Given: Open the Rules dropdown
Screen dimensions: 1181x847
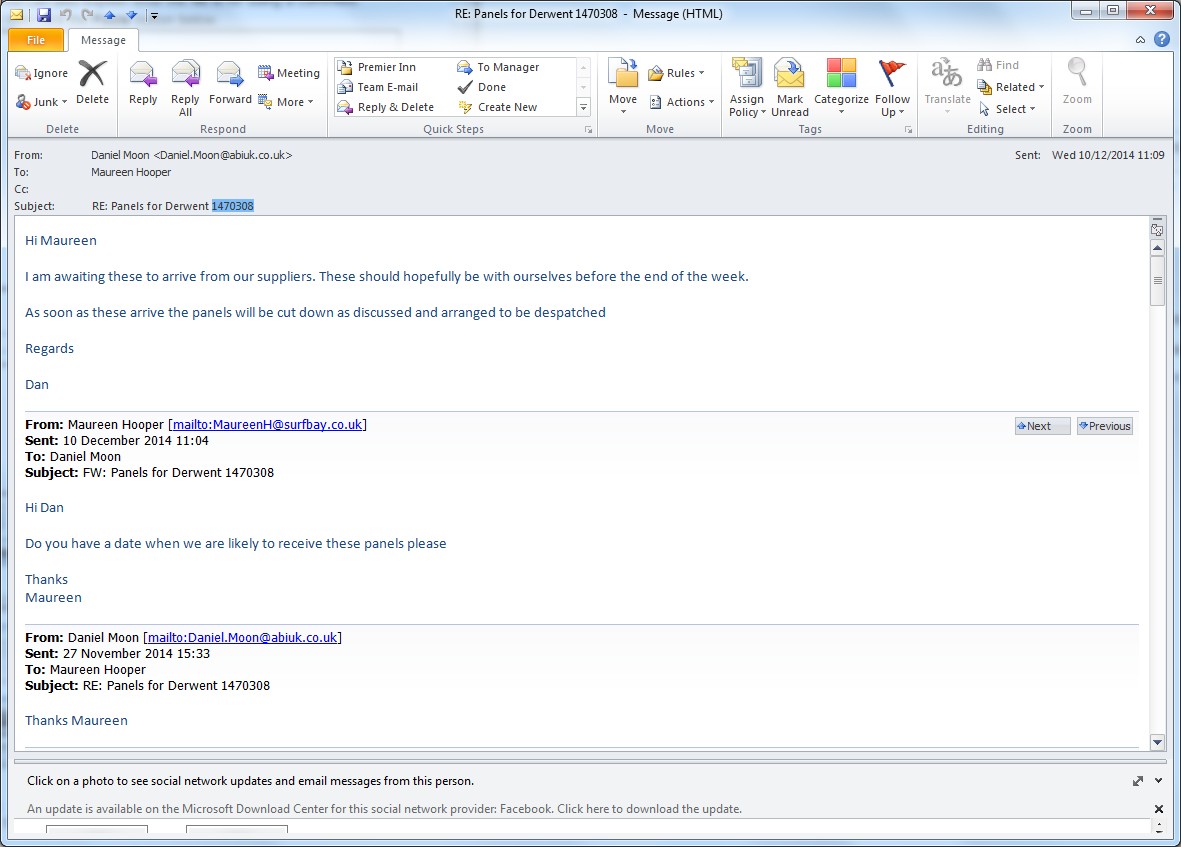Looking at the screenshot, I should (x=676, y=73).
